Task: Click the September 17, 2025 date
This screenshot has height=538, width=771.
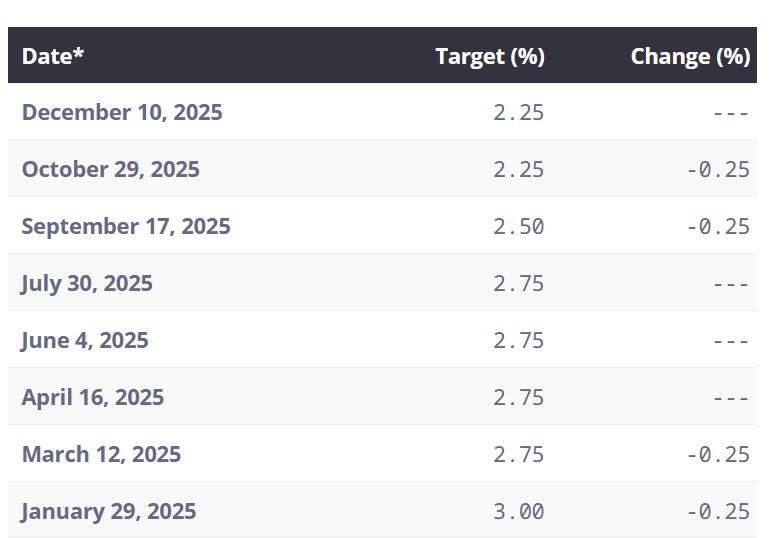Action: point(126,226)
